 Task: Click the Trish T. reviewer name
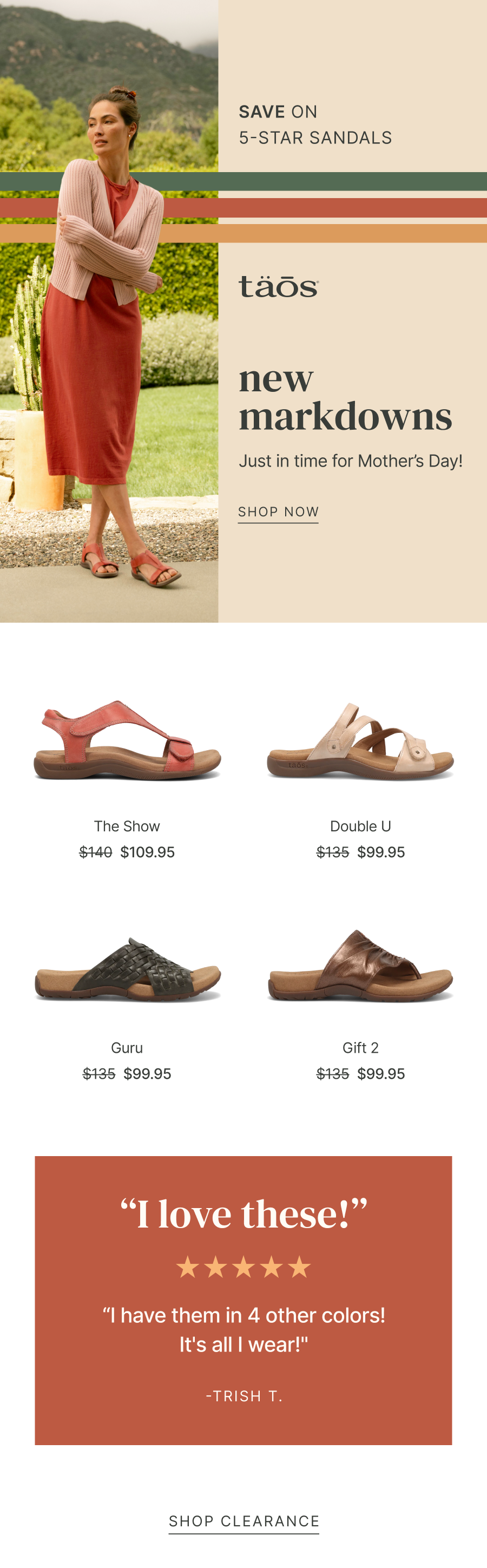pyautogui.click(x=244, y=1396)
